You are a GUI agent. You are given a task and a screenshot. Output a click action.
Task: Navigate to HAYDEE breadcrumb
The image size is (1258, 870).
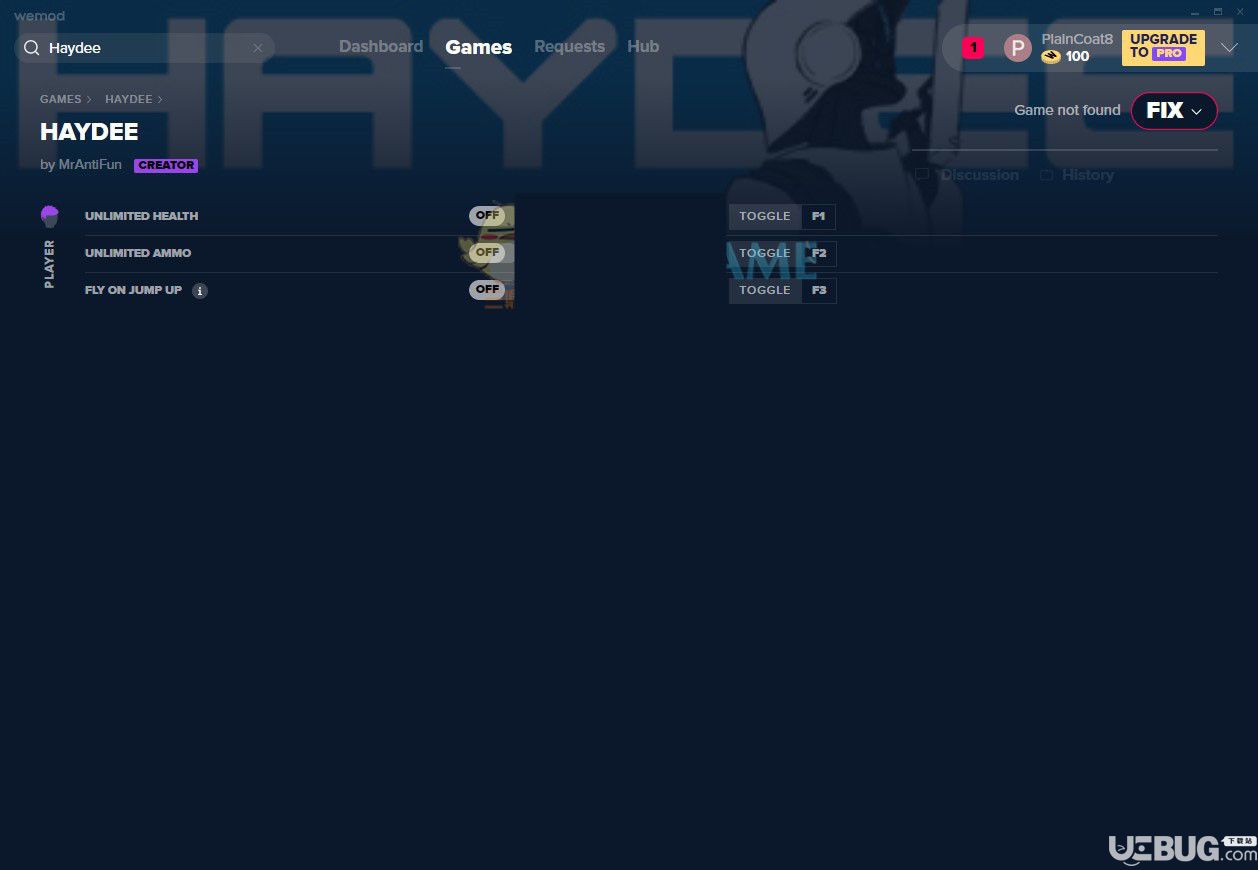[129, 99]
